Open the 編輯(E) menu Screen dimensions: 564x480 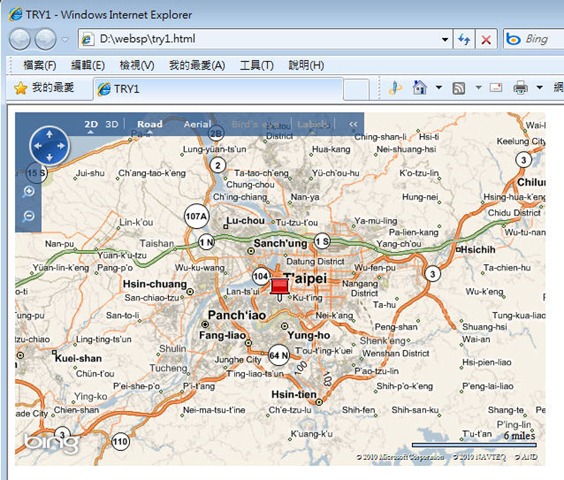pyautogui.click(x=88, y=65)
